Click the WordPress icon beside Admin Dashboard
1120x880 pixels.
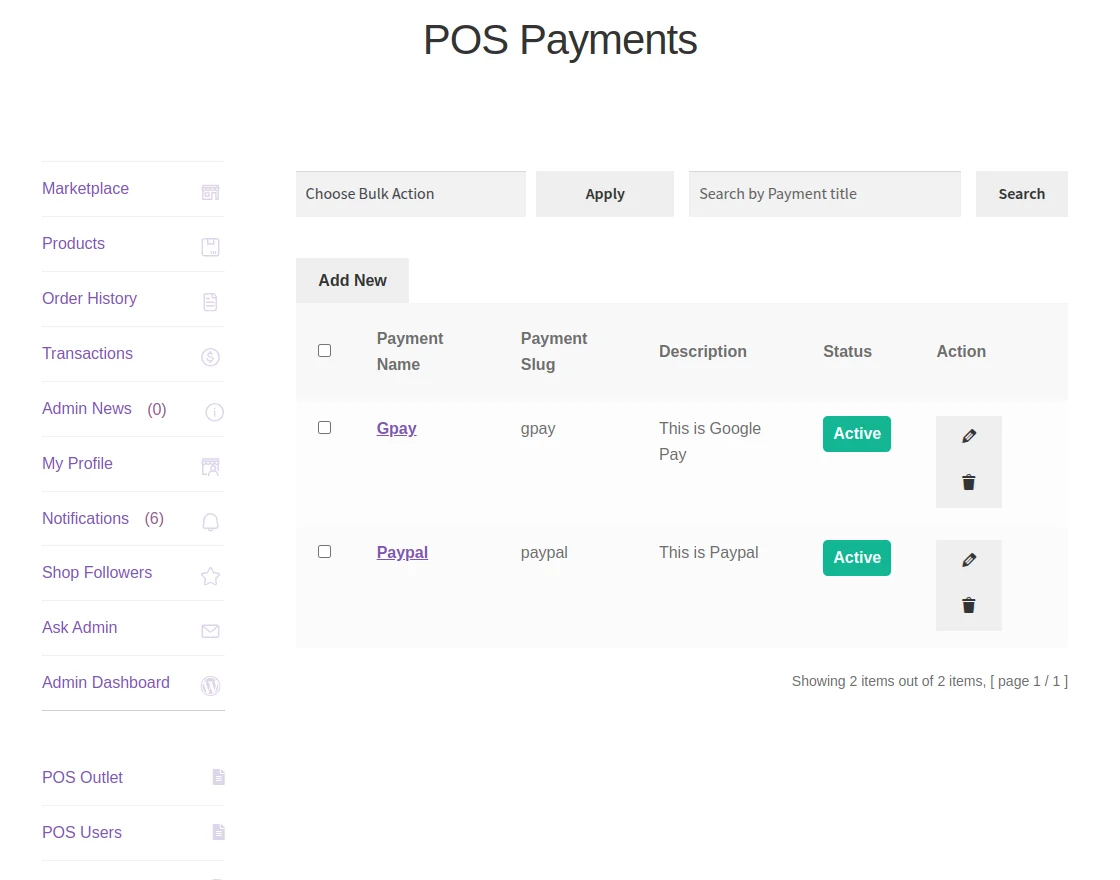pyautogui.click(x=210, y=686)
